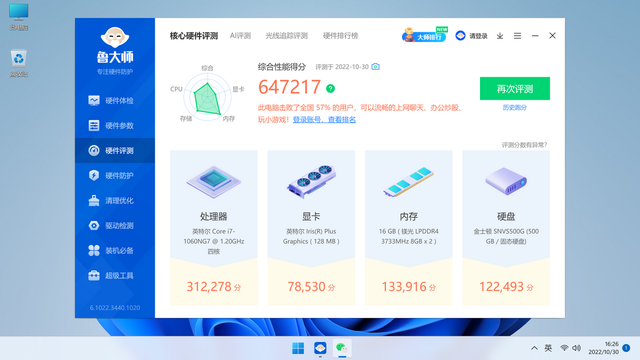
Task: Expand the system tray hidden icons chevron
Action: [x=534, y=348]
